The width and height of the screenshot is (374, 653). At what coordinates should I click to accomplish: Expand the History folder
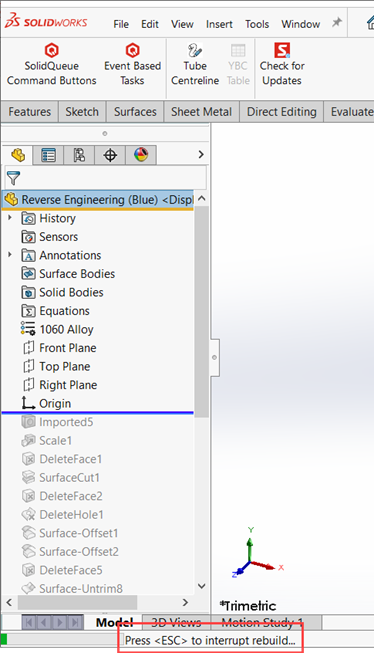point(10,217)
